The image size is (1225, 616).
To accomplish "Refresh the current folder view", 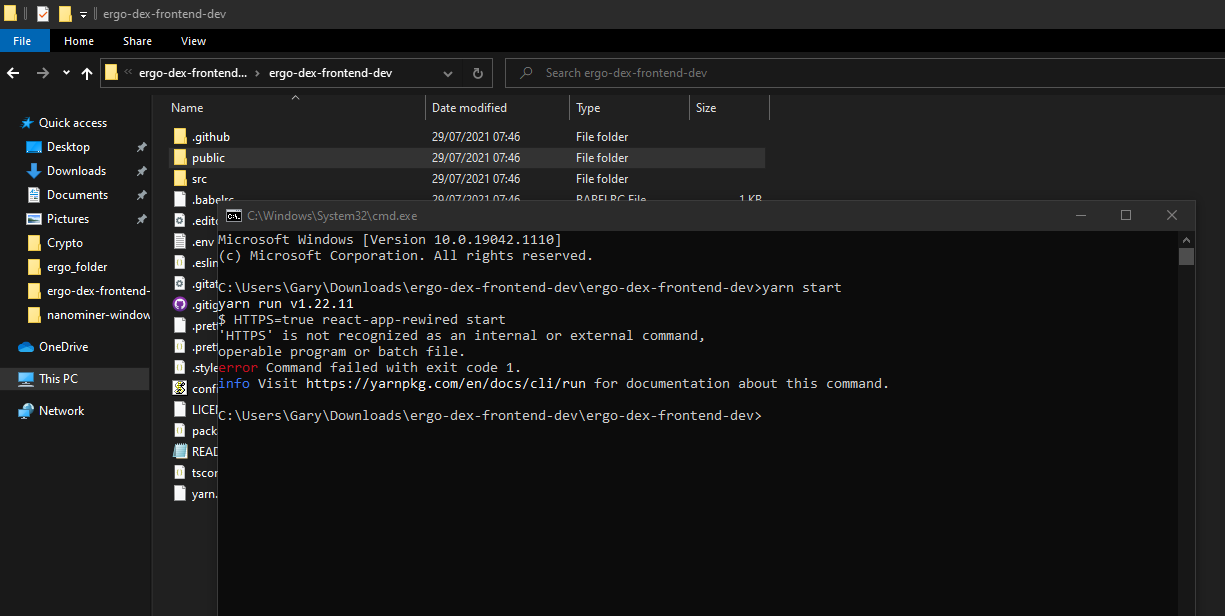I will click(477, 73).
